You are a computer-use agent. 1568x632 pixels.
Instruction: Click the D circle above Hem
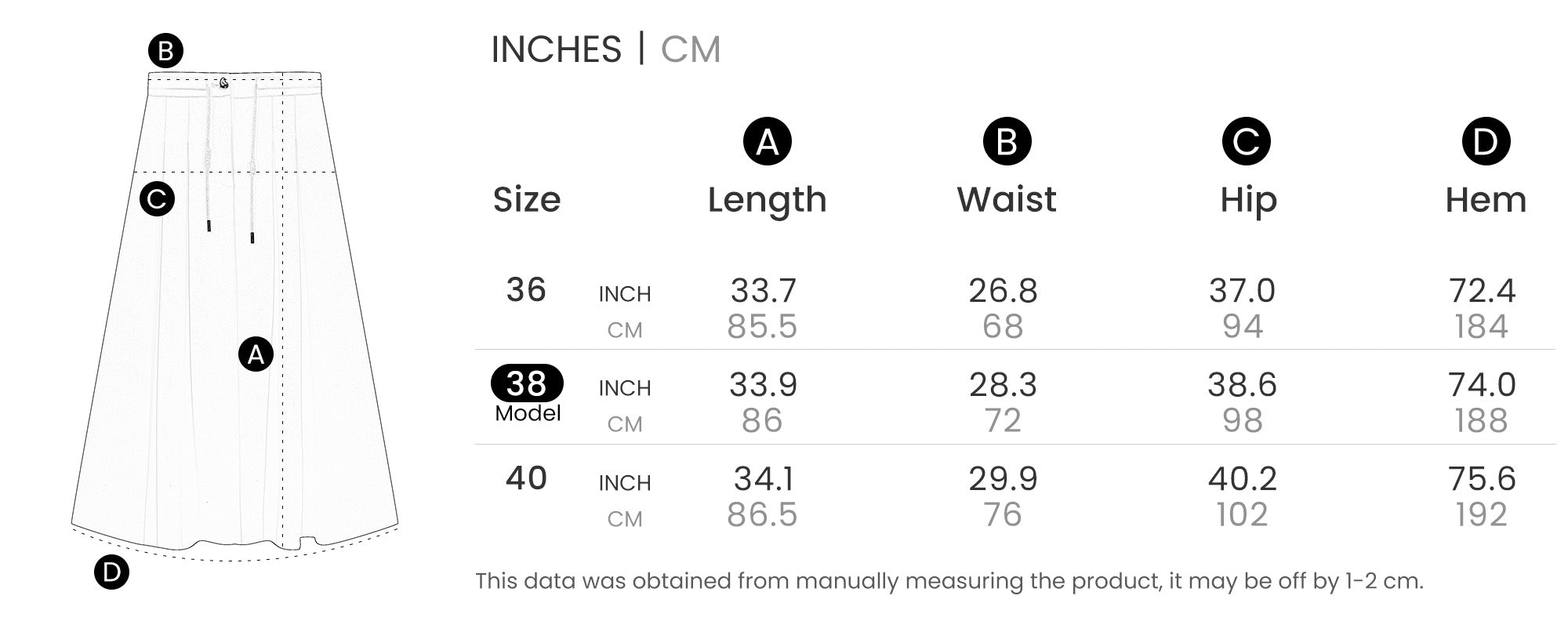(1486, 141)
